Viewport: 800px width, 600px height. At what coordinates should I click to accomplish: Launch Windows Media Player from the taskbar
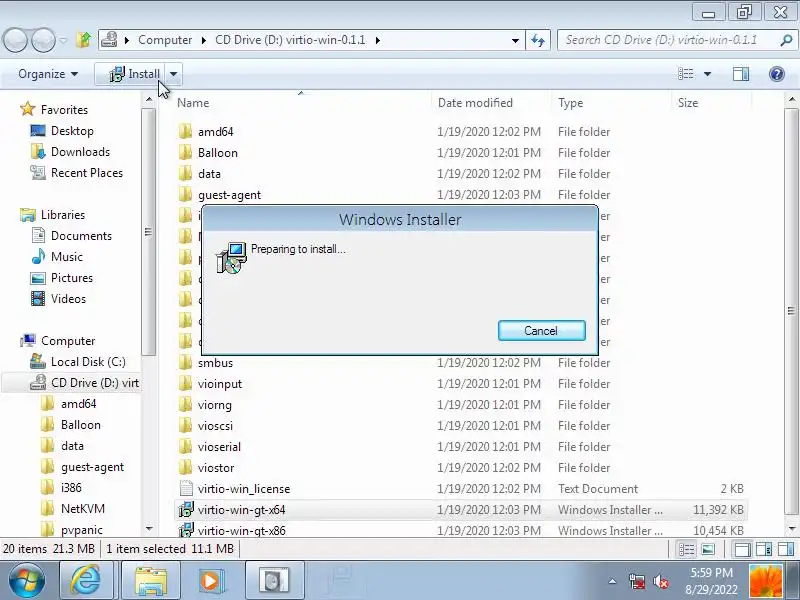click(x=211, y=581)
